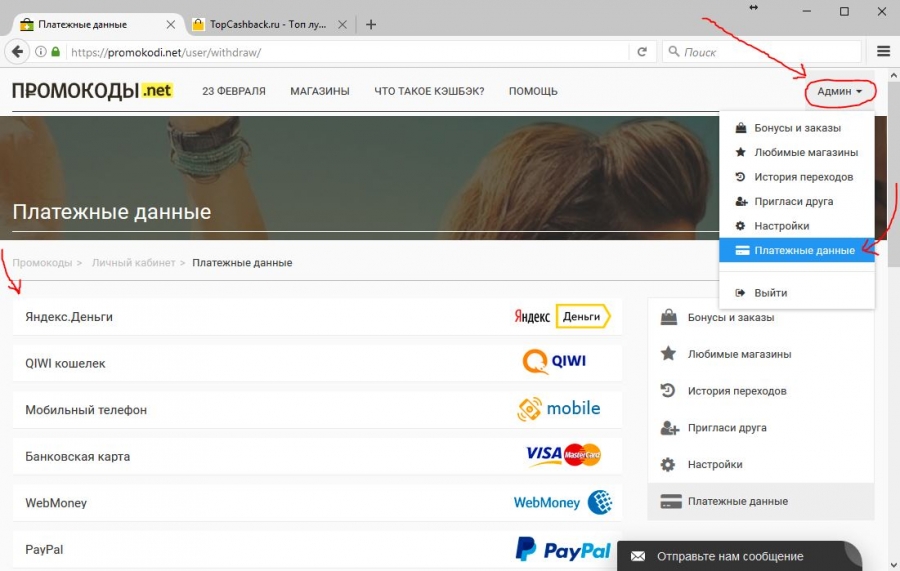Click the star icon in dropdown menu
Screen dimensions: 900x571
pos(741,152)
